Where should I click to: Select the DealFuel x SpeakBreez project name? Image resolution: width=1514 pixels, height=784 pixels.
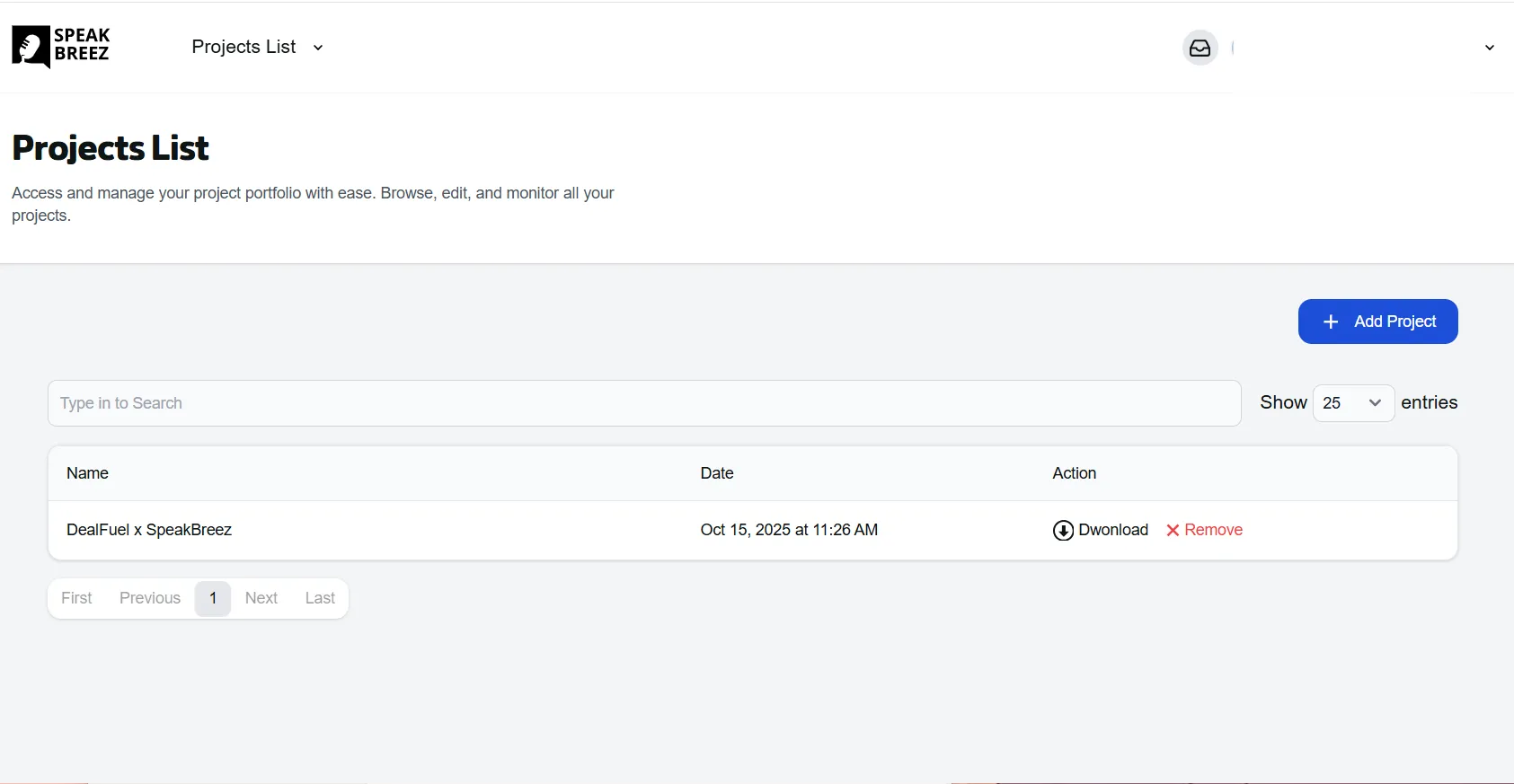[x=149, y=530]
